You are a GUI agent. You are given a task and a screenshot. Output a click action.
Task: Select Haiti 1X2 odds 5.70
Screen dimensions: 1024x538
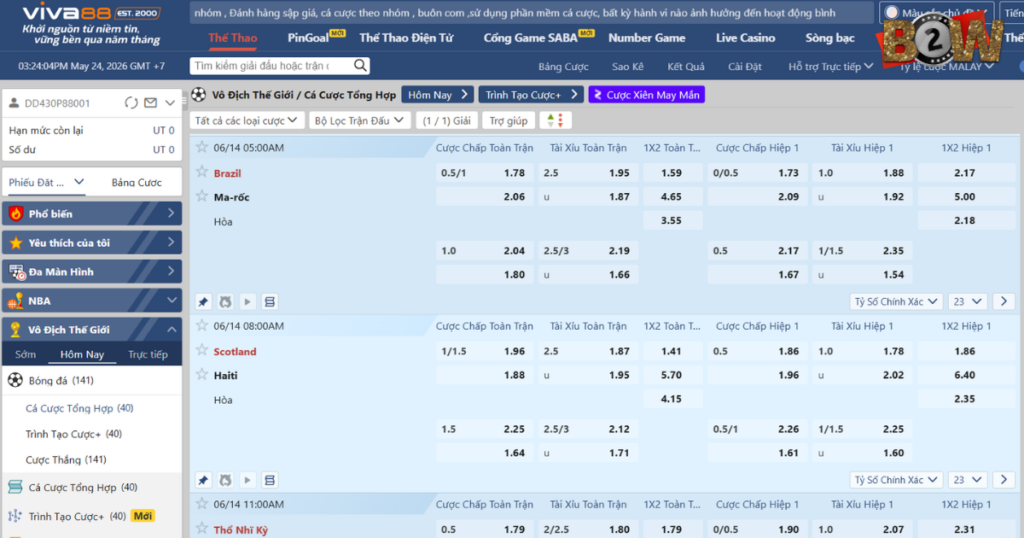coord(673,375)
